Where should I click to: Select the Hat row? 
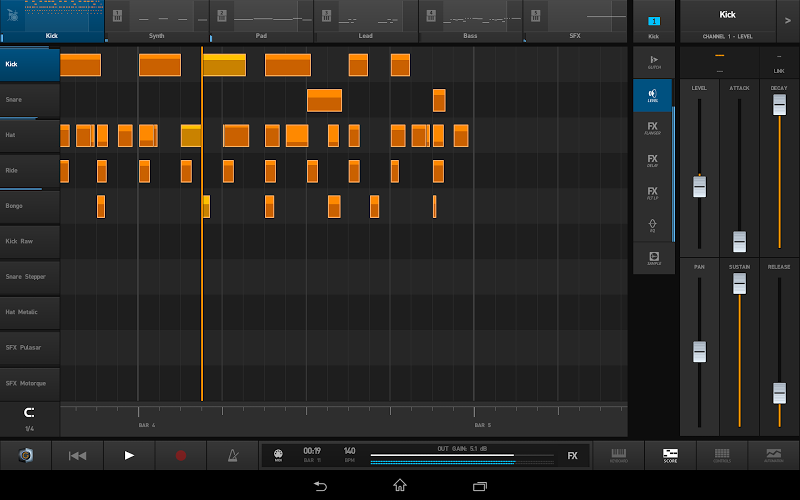pos(30,135)
